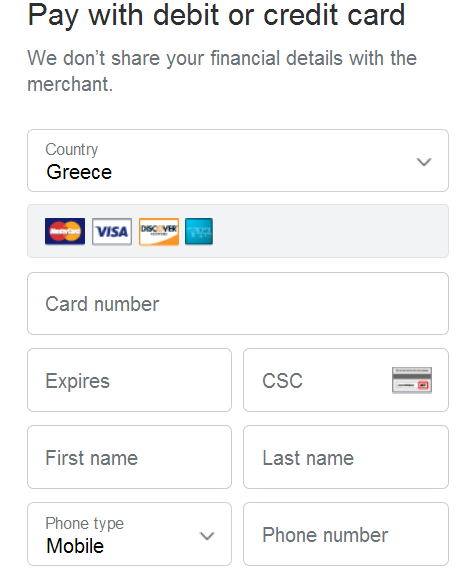
Task: Click the 'Pay with debit or credit card' heading
Action: click(216, 15)
